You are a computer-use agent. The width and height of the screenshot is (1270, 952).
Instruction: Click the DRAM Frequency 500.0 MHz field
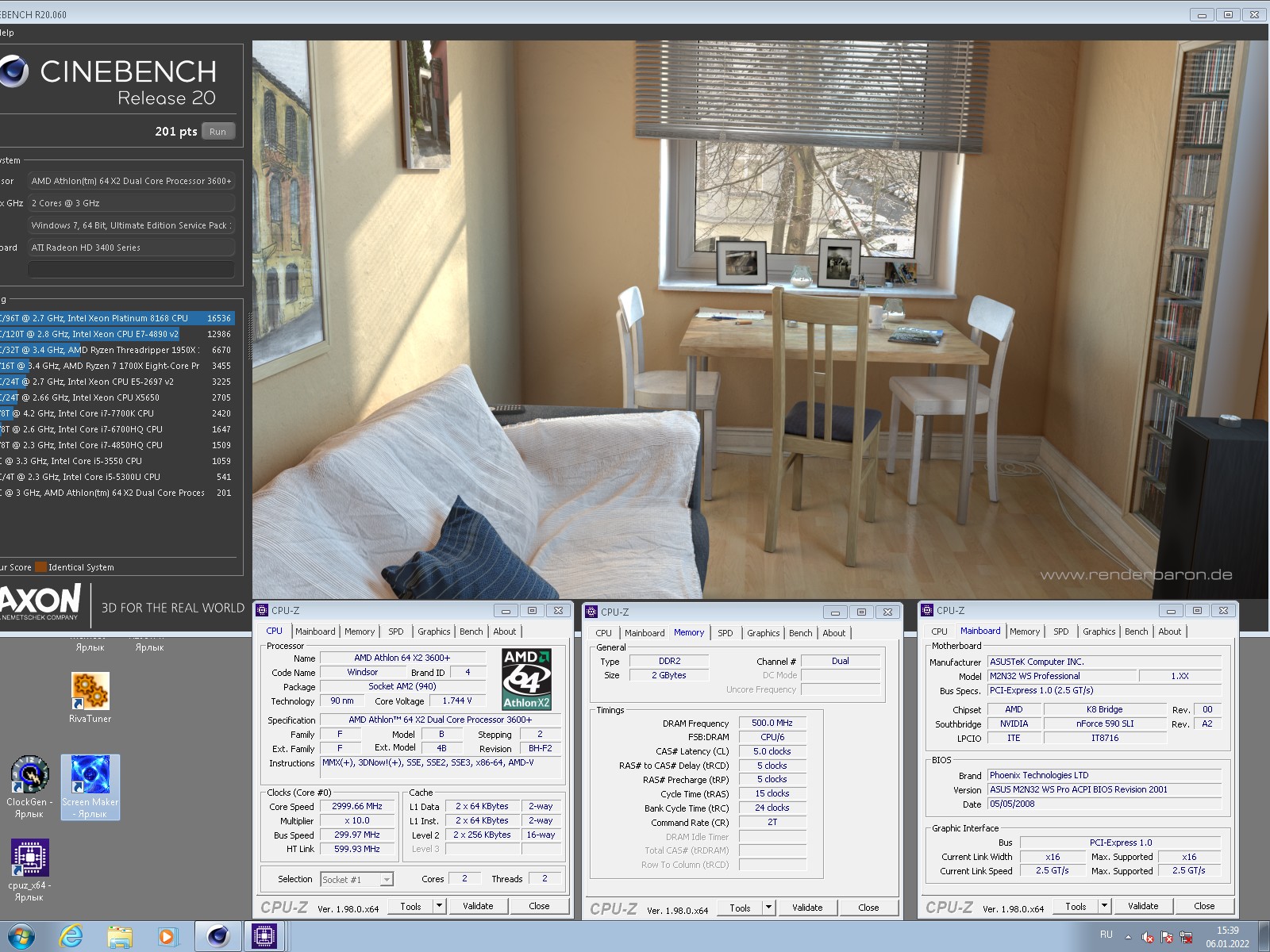(772, 723)
